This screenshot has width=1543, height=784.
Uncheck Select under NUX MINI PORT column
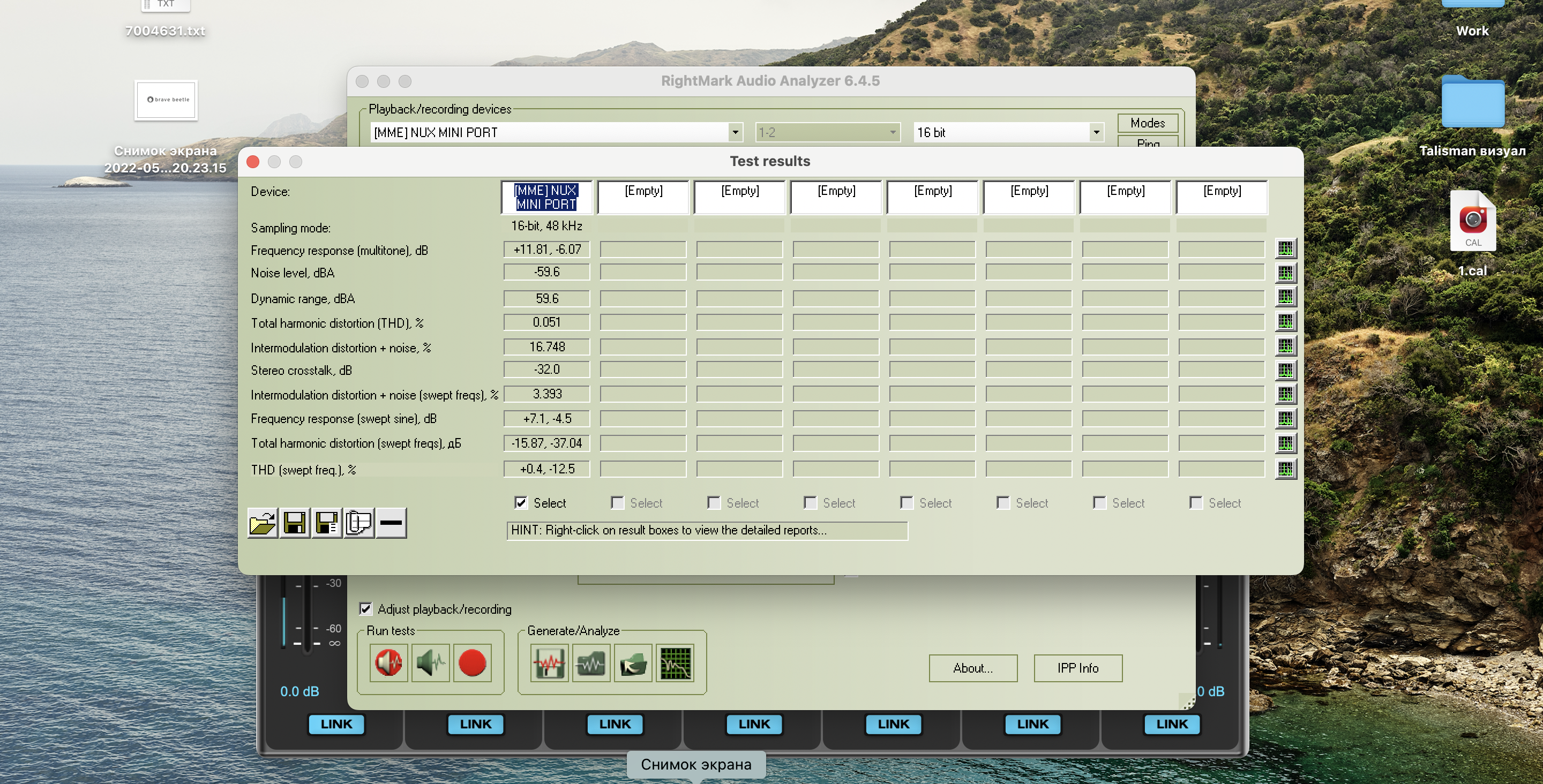[x=521, y=502]
